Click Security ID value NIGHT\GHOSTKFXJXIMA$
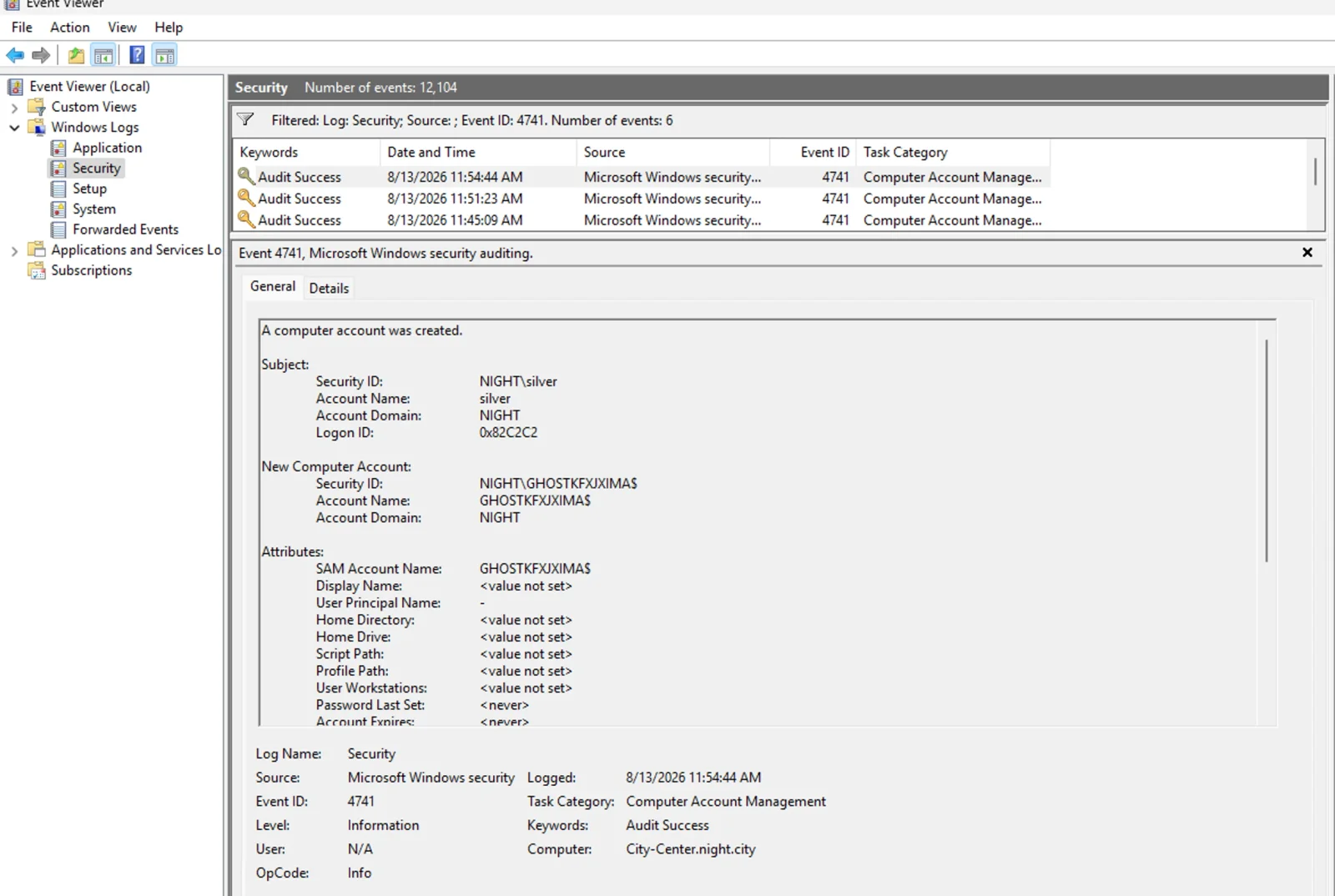 point(558,483)
